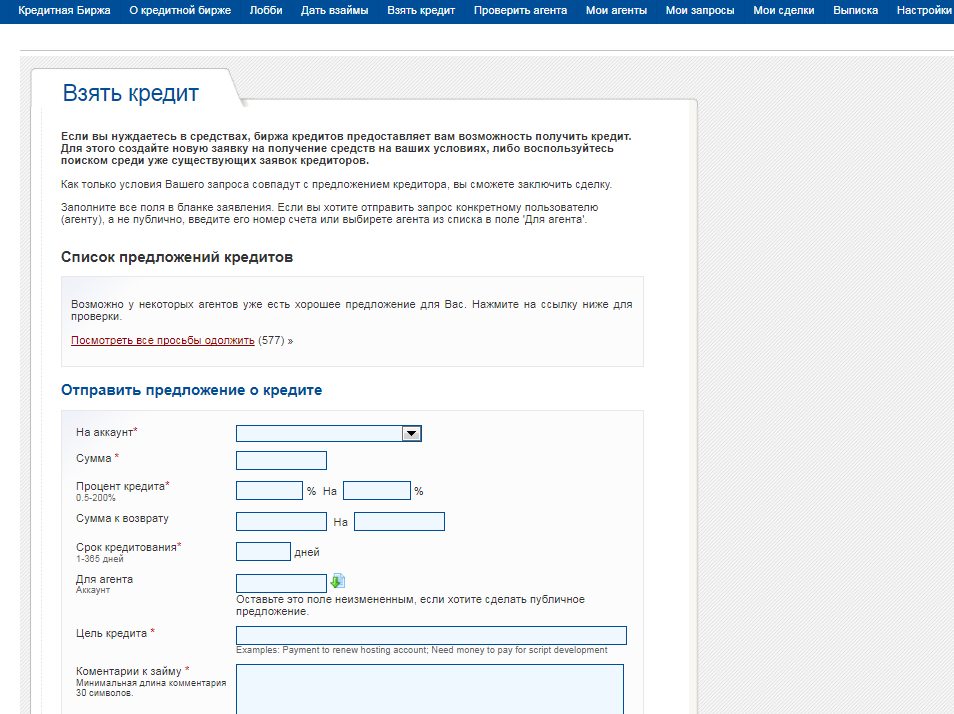Screen dimensions: 954x714
Task: Click the first Процент кредита percent field
Action: tap(269, 491)
